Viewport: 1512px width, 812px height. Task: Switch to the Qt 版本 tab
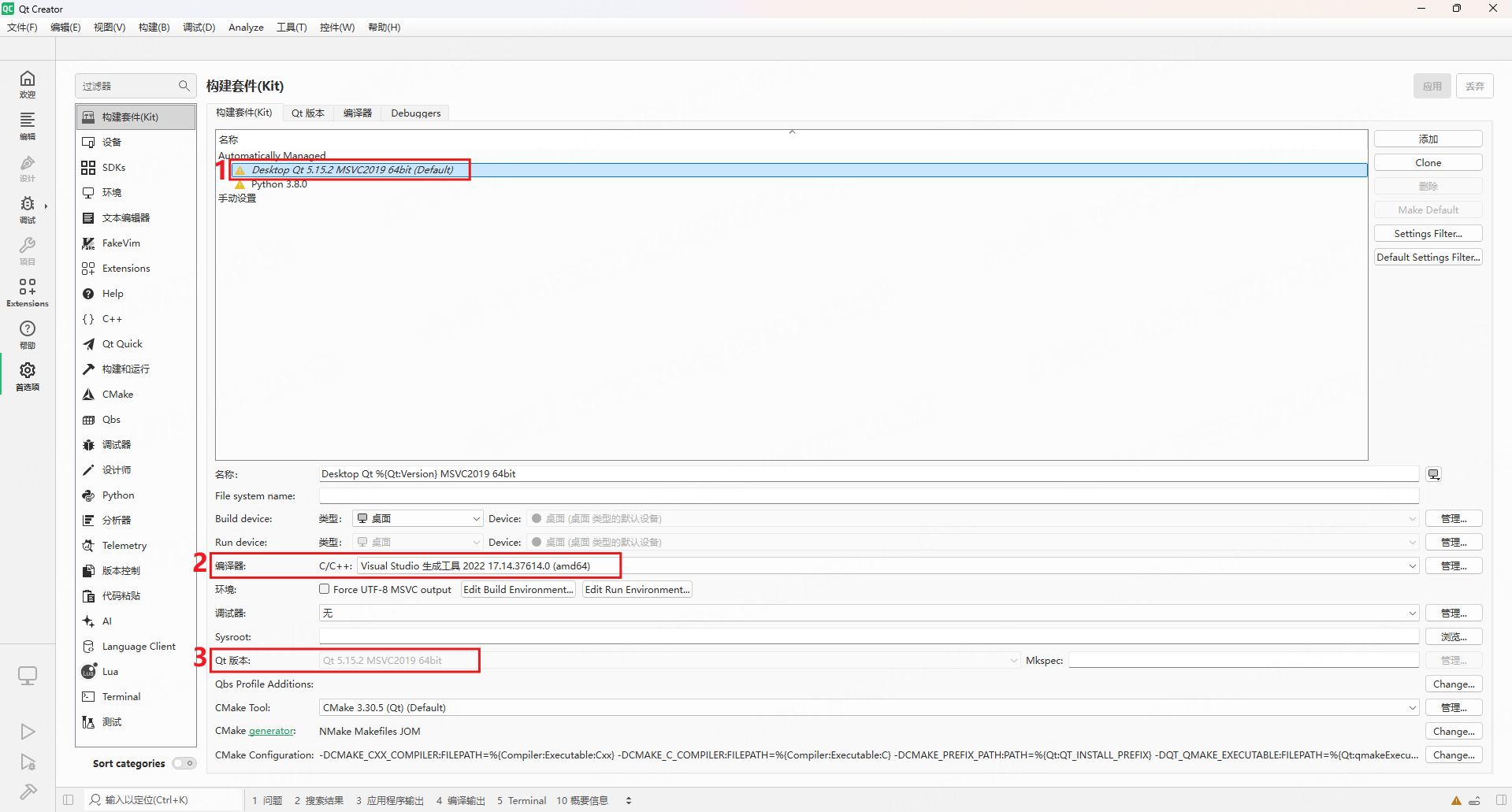[308, 113]
